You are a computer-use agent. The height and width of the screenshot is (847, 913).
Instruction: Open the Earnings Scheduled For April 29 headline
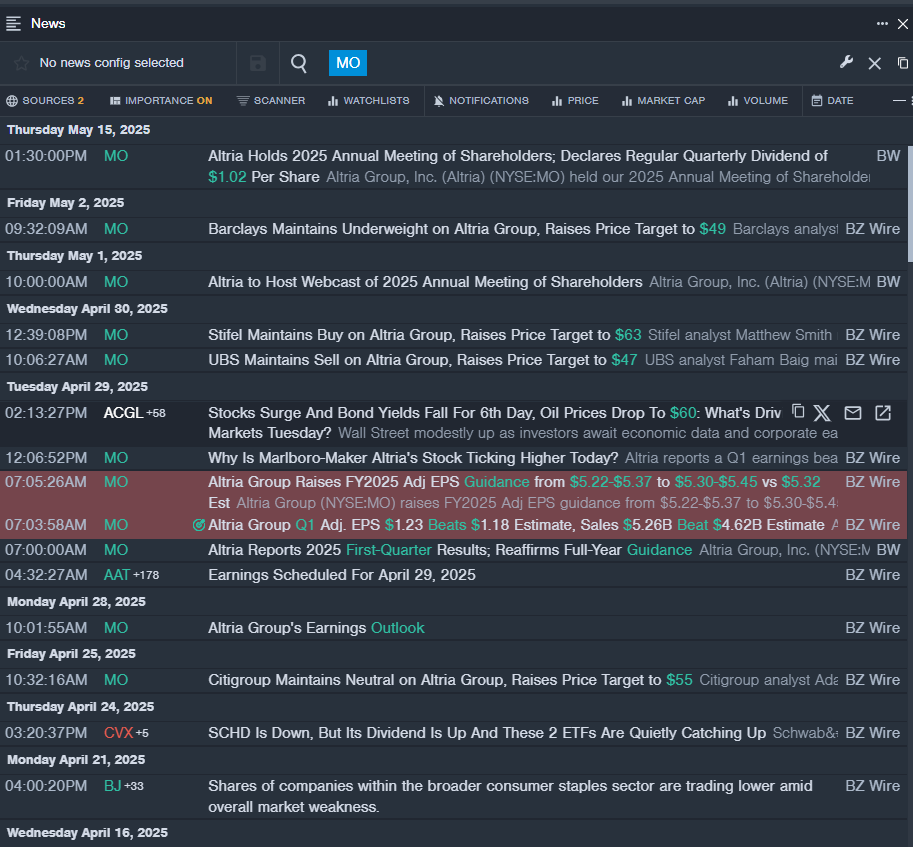pyautogui.click(x=342, y=575)
